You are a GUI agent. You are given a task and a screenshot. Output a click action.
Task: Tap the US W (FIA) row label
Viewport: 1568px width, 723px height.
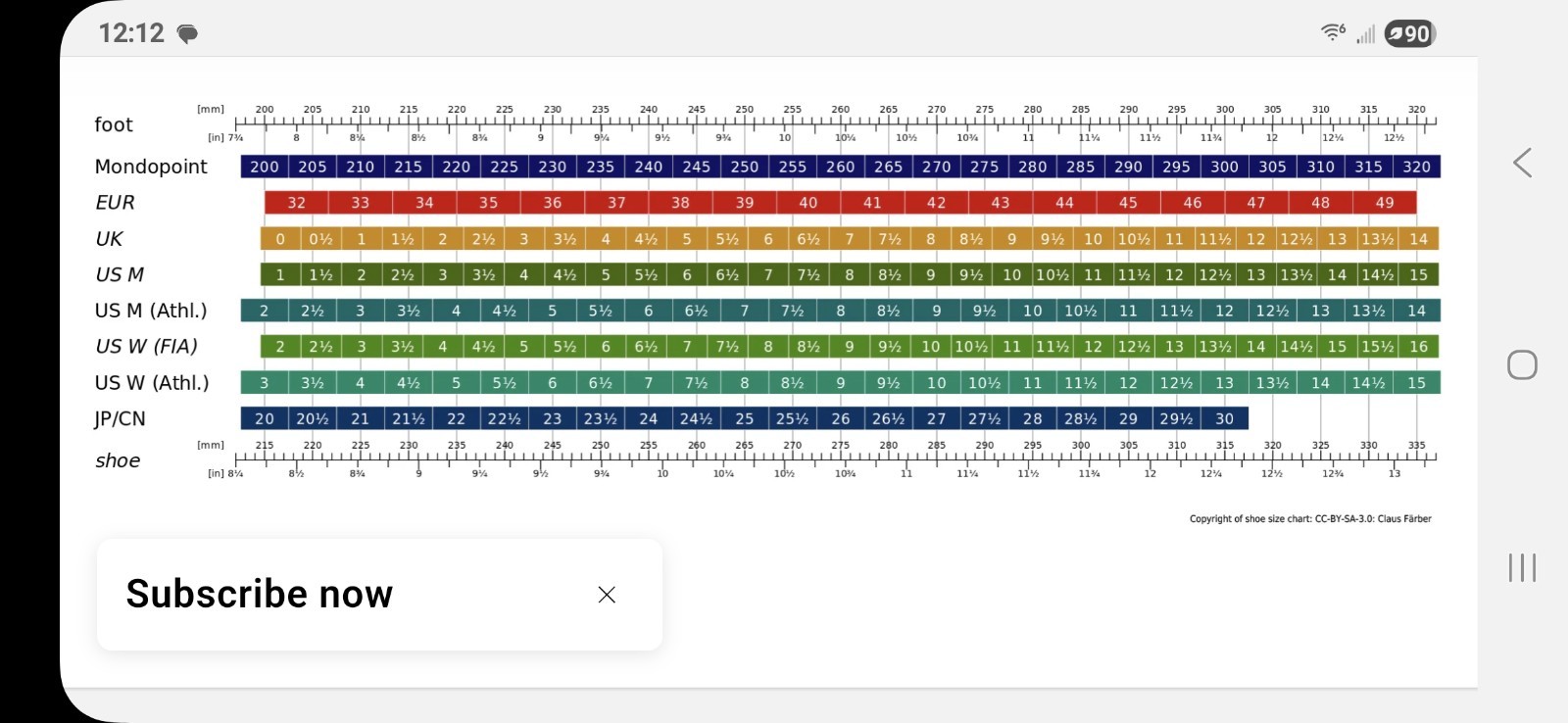[146, 346]
